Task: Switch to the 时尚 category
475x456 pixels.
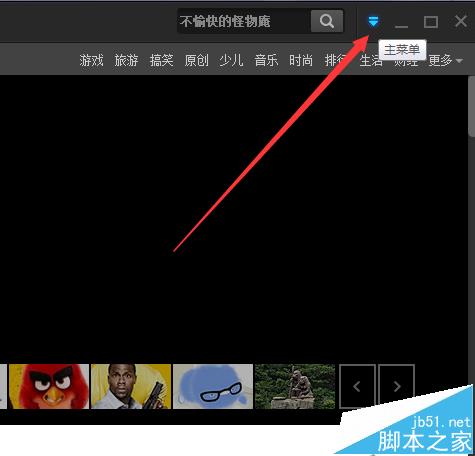Action: [301, 61]
